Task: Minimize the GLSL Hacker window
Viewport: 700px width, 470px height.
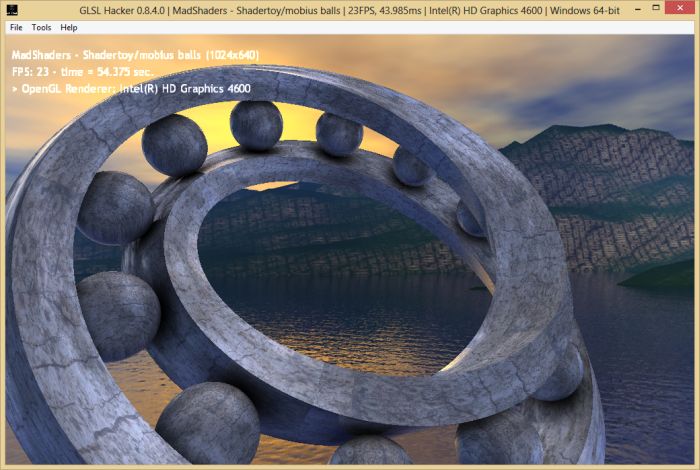Action: [x=638, y=8]
